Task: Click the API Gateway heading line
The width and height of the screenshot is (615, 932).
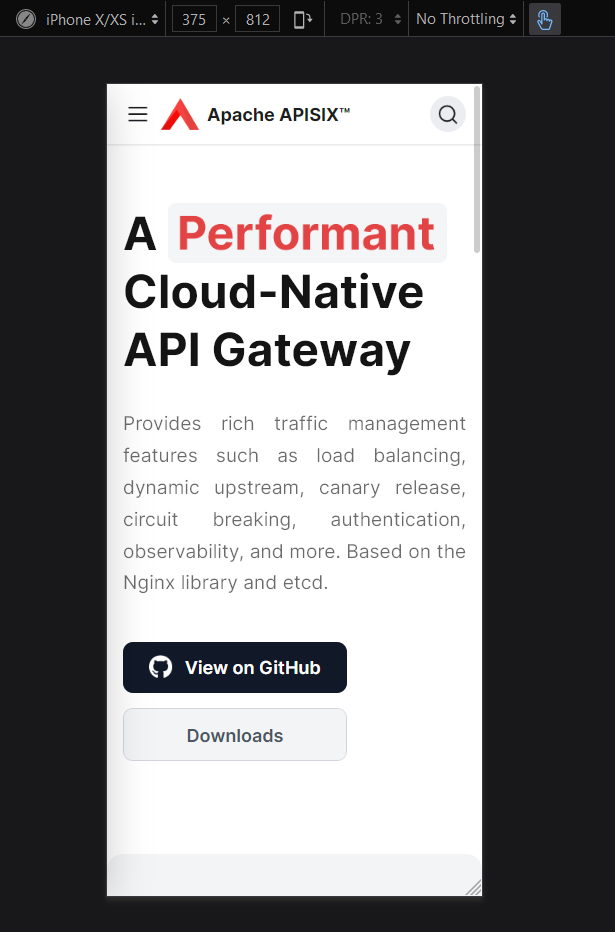Action: tap(267, 350)
